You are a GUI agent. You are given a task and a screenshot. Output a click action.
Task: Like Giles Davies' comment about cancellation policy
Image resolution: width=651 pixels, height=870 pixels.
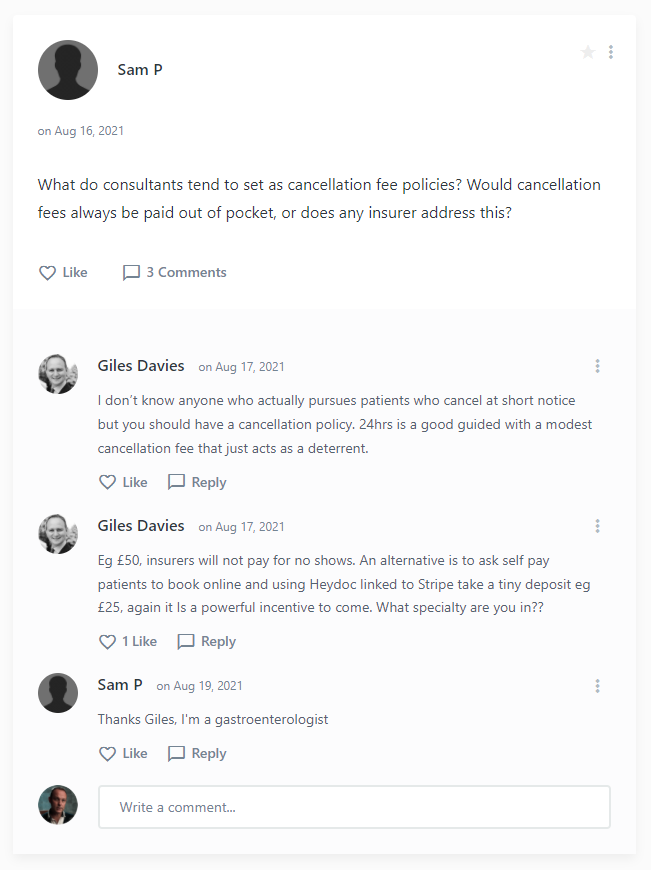tap(123, 482)
